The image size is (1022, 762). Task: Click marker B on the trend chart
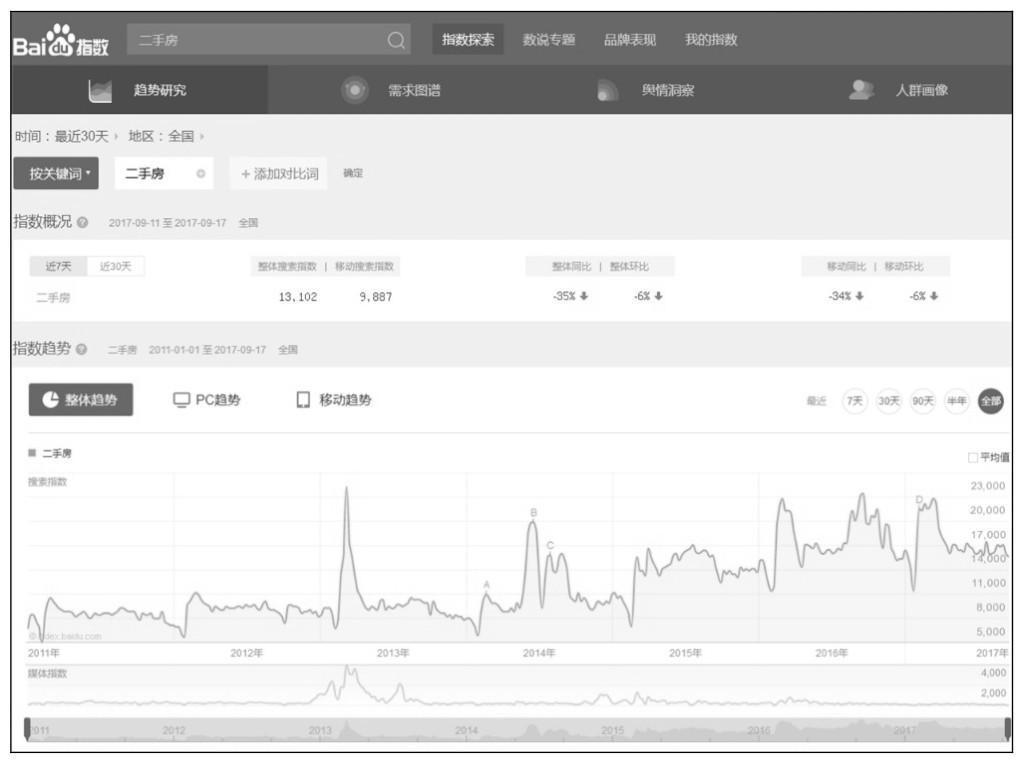(x=534, y=512)
